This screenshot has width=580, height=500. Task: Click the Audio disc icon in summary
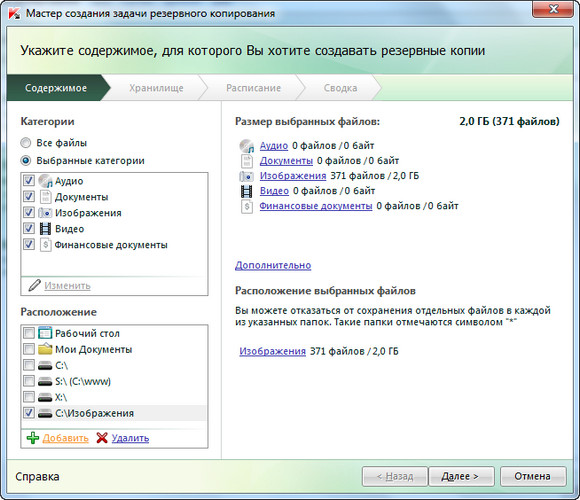point(247,146)
